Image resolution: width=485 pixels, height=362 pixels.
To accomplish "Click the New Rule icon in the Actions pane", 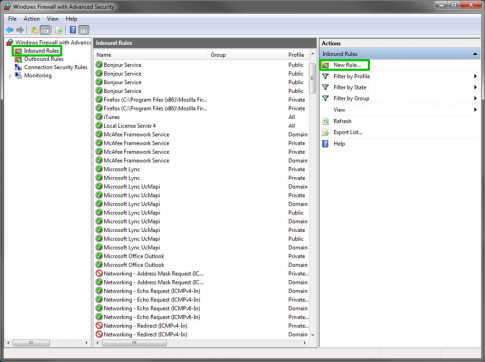I will click(326, 65).
